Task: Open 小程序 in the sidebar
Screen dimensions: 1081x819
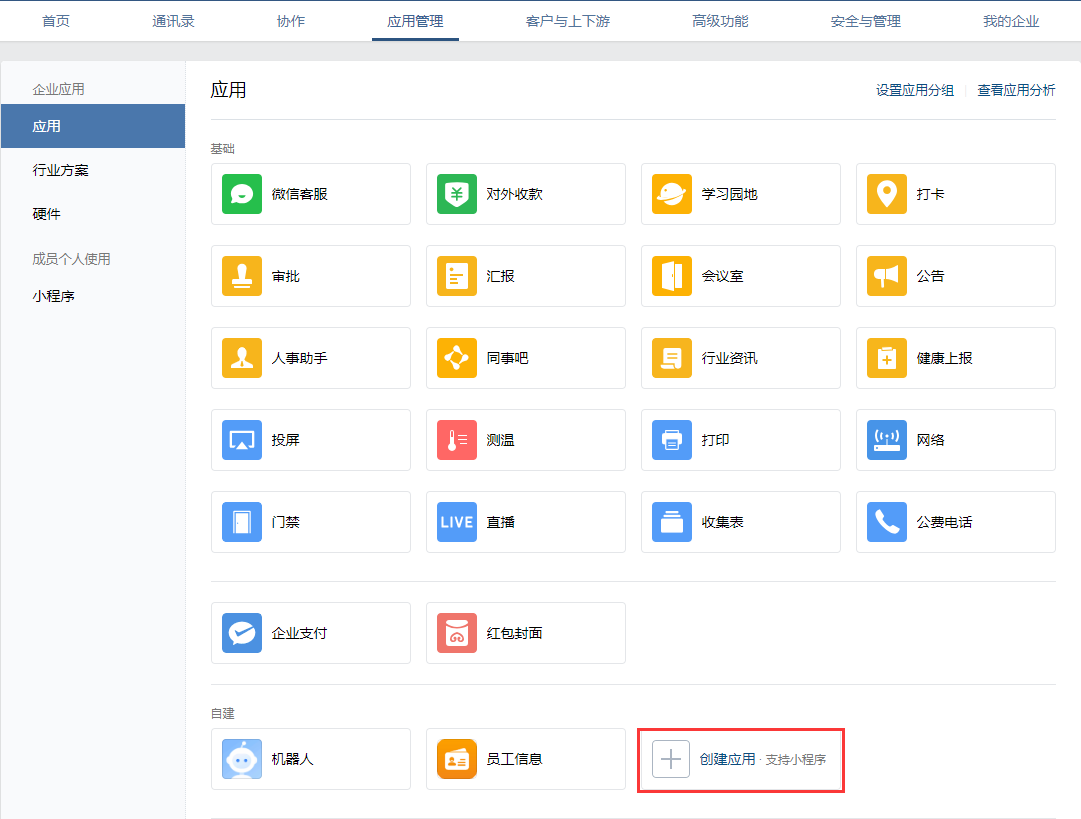Action: point(54,296)
